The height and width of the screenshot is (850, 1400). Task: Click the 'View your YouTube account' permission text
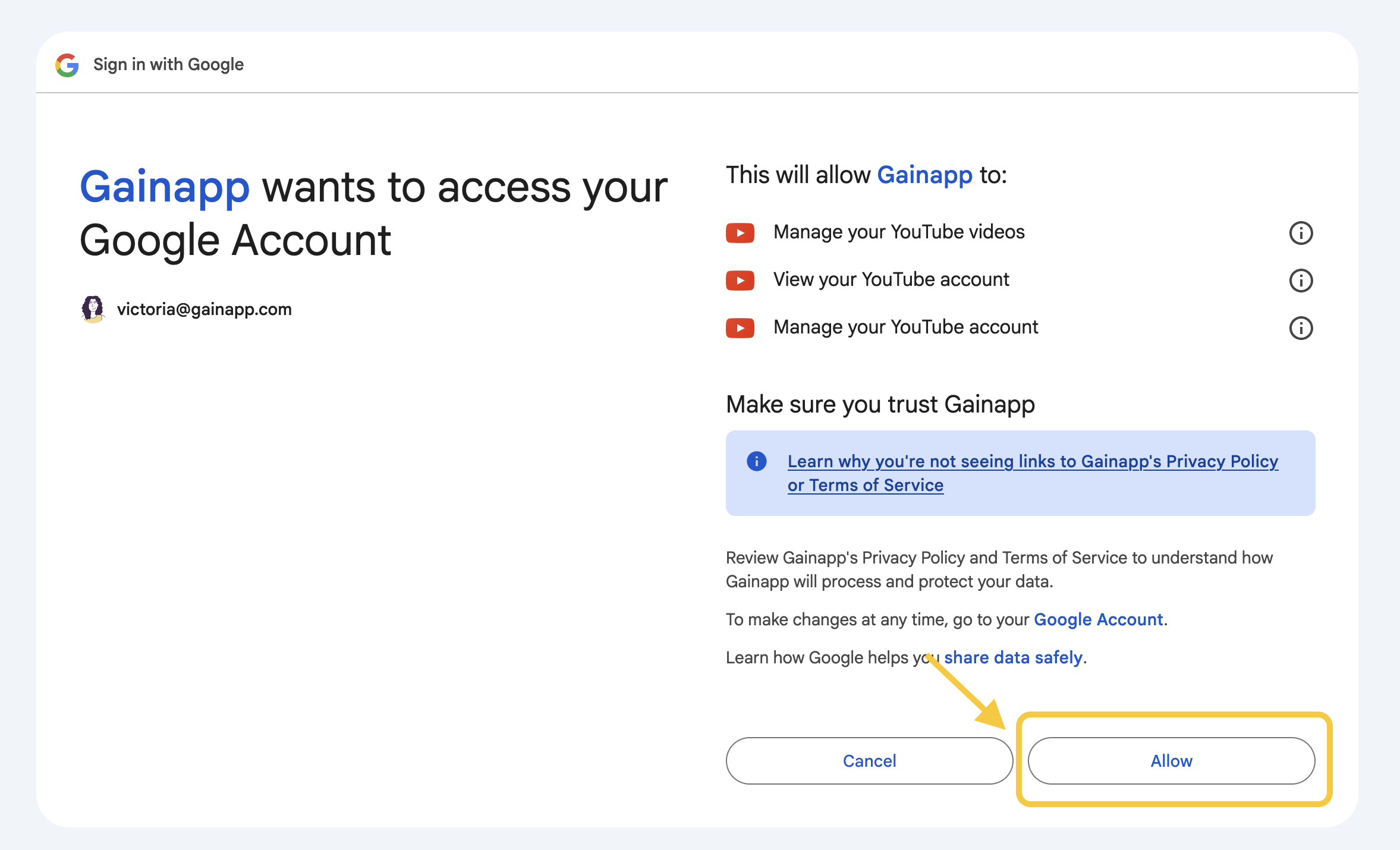(x=891, y=279)
